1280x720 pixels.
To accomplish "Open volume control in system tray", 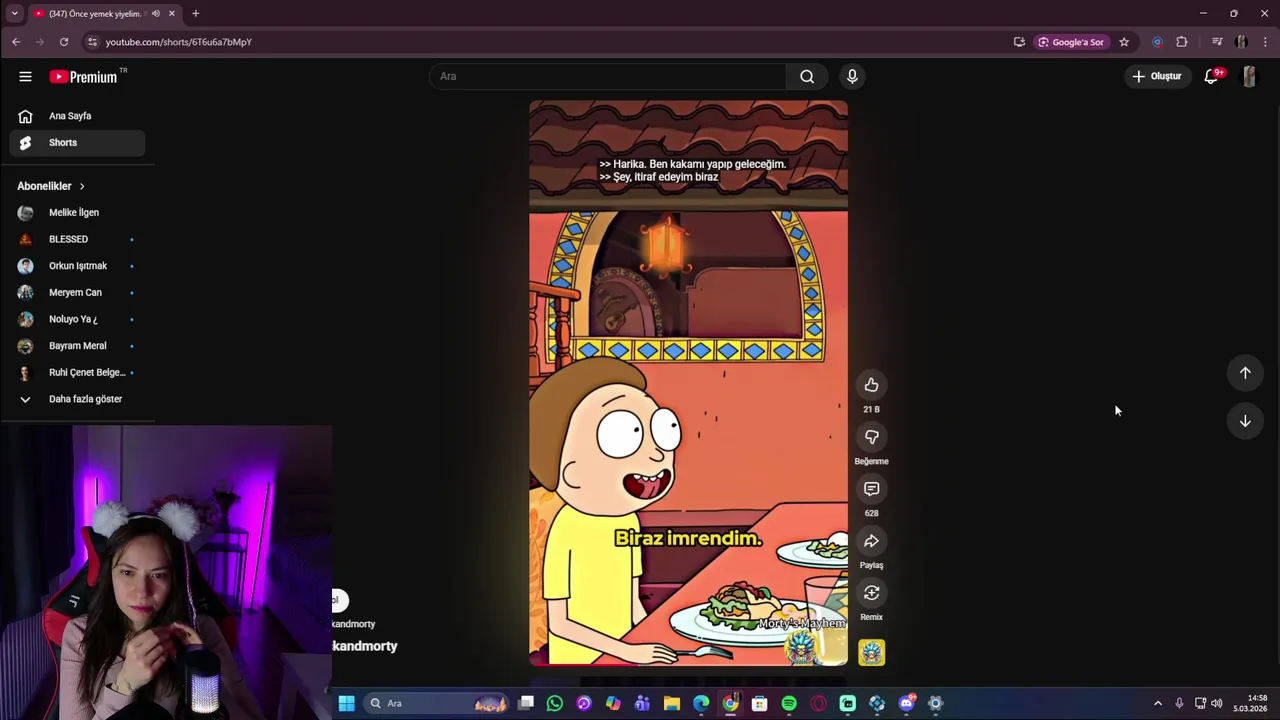I will (1217, 703).
